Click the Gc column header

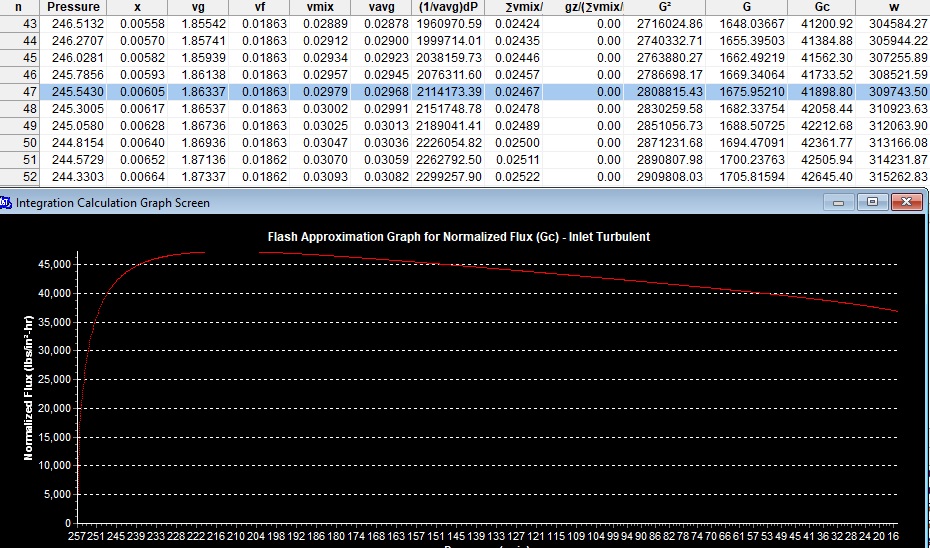(x=821, y=8)
